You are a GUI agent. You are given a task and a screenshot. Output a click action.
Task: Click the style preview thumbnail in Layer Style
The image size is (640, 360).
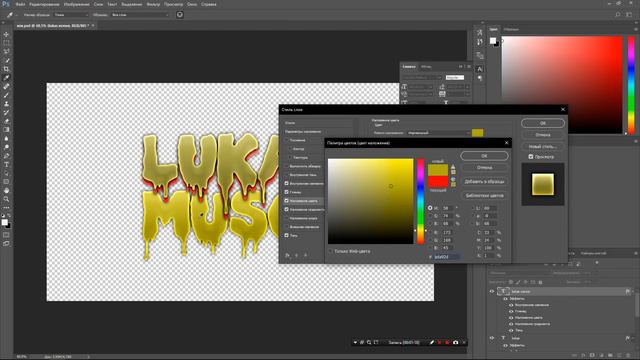click(x=543, y=184)
